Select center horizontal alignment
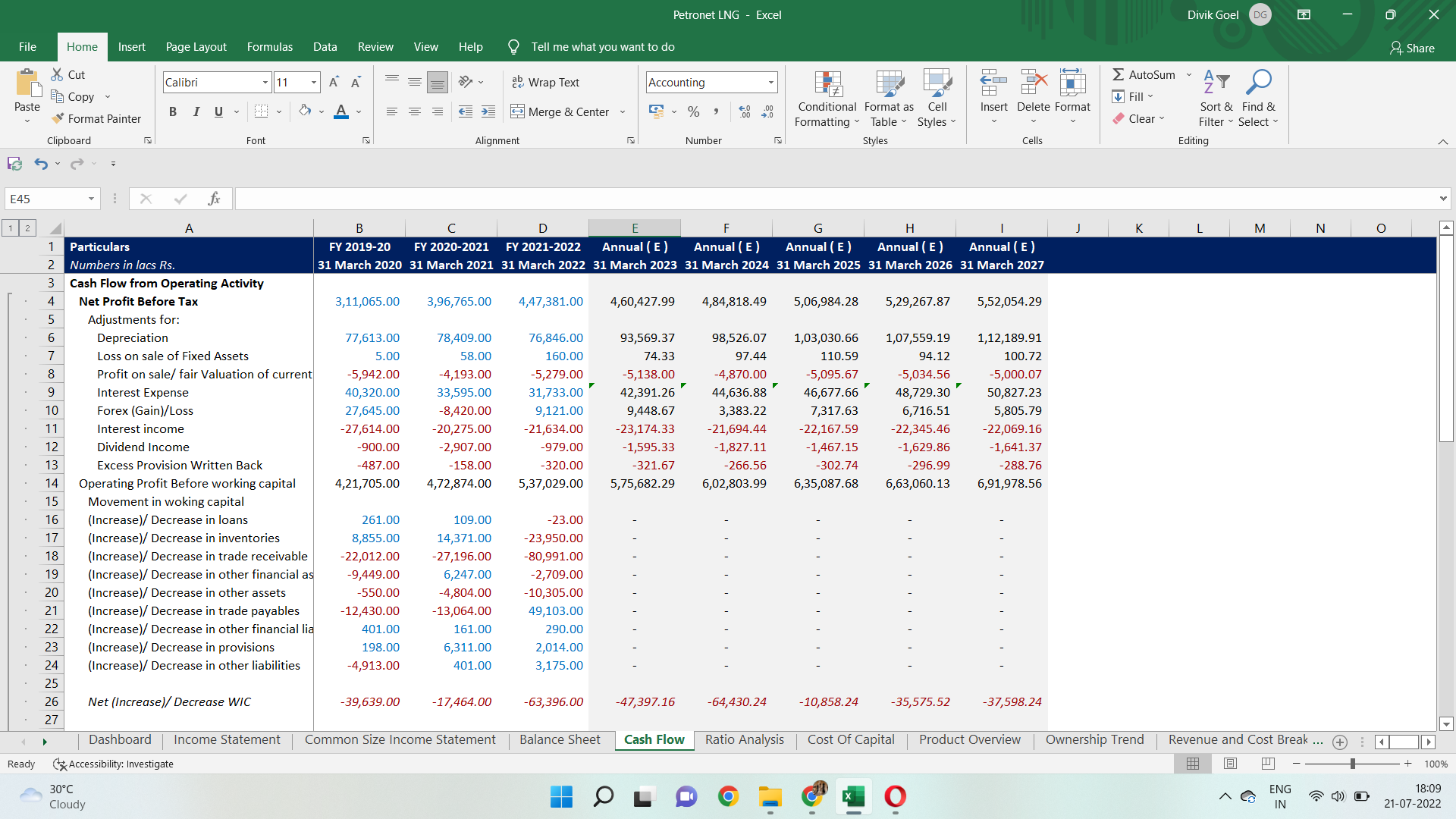The image size is (1456, 819). 415,111
